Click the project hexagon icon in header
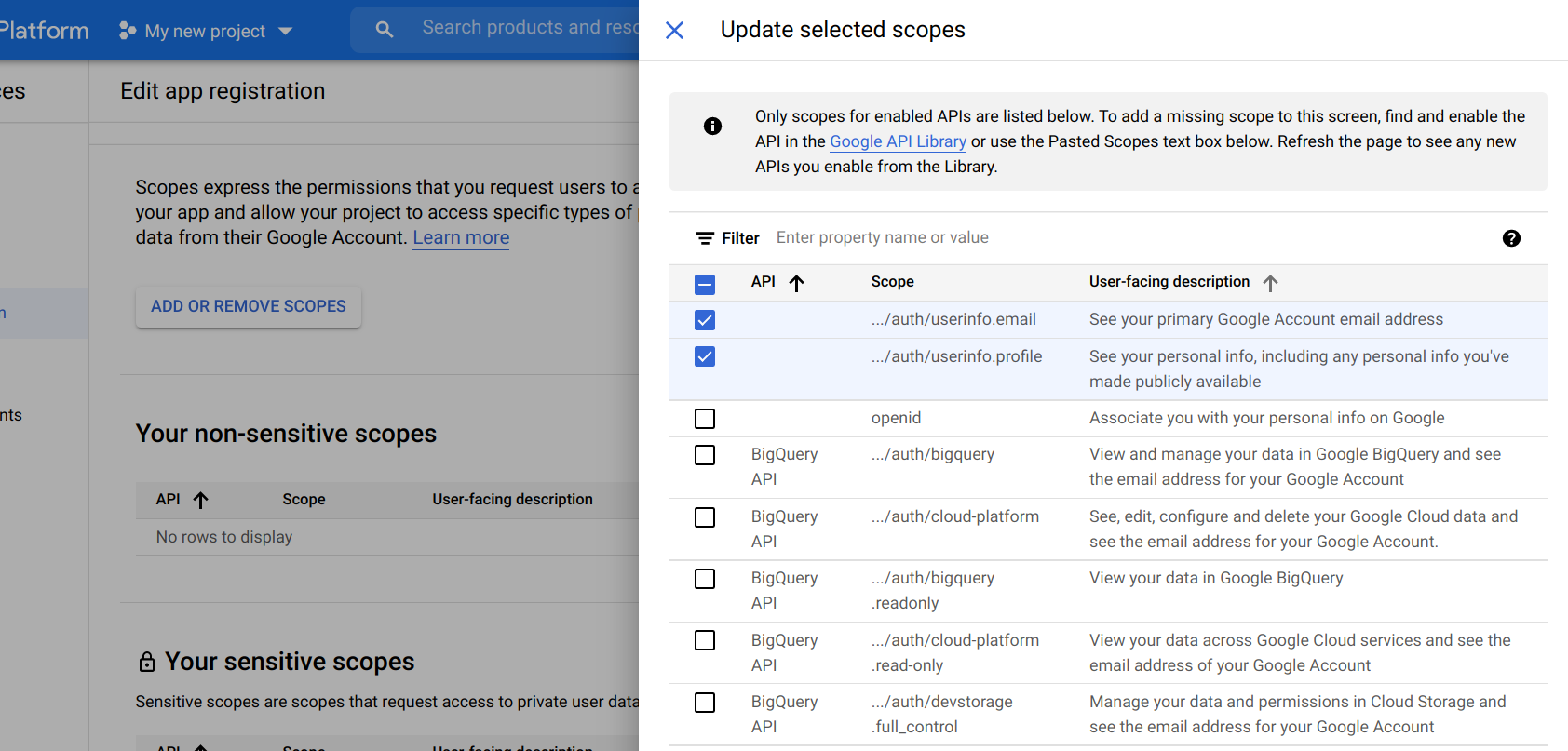This screenshot has width=1568, height=751. point(128,31)
